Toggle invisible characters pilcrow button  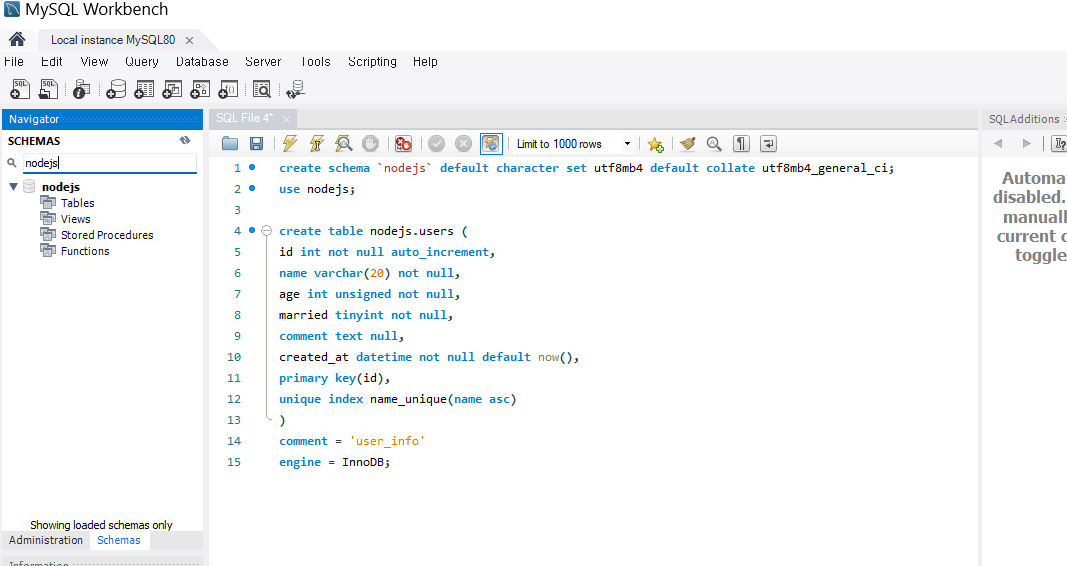tap(741, 144)
